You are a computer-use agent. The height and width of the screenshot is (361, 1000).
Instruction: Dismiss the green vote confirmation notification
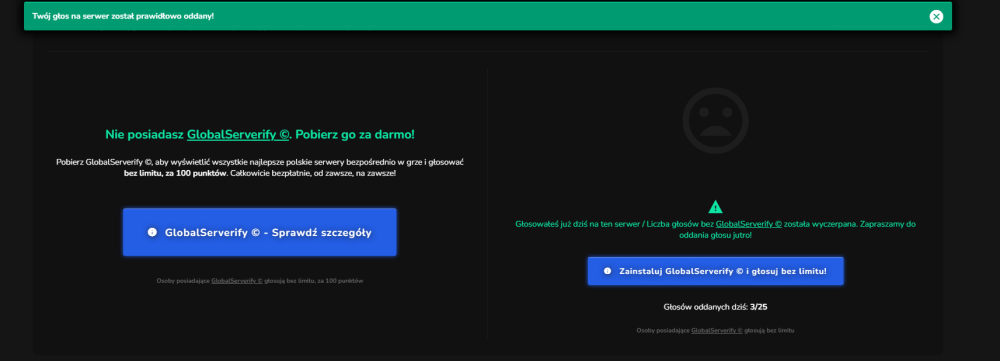click(x=936, y=17)
